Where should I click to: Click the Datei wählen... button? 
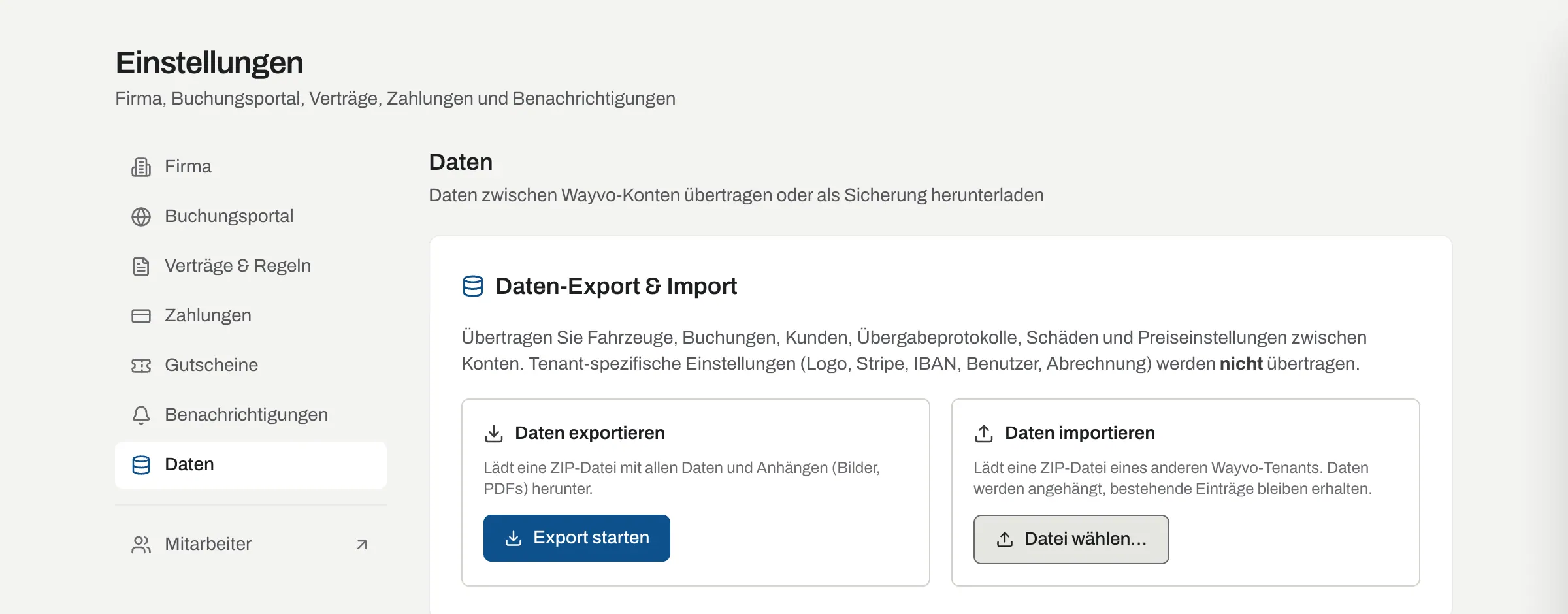click(1071, 540)
